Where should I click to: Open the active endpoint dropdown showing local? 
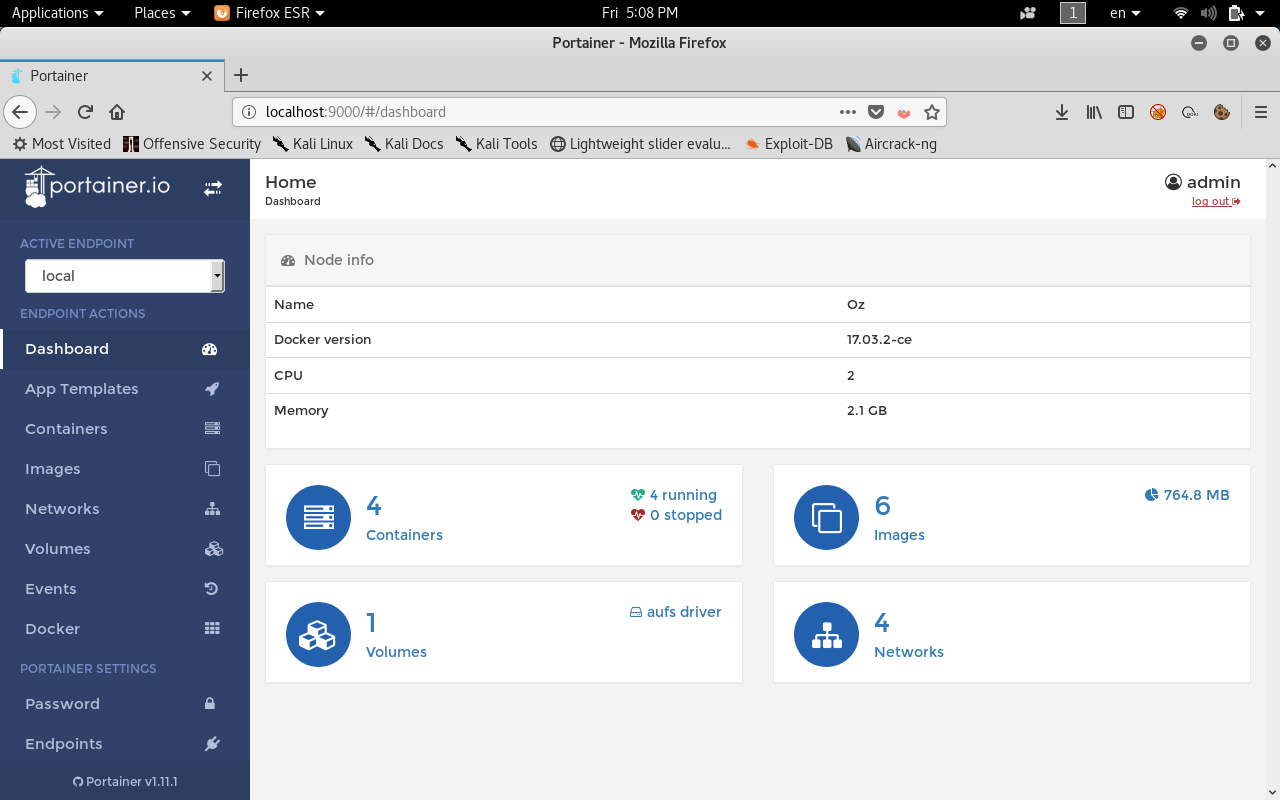124,276
